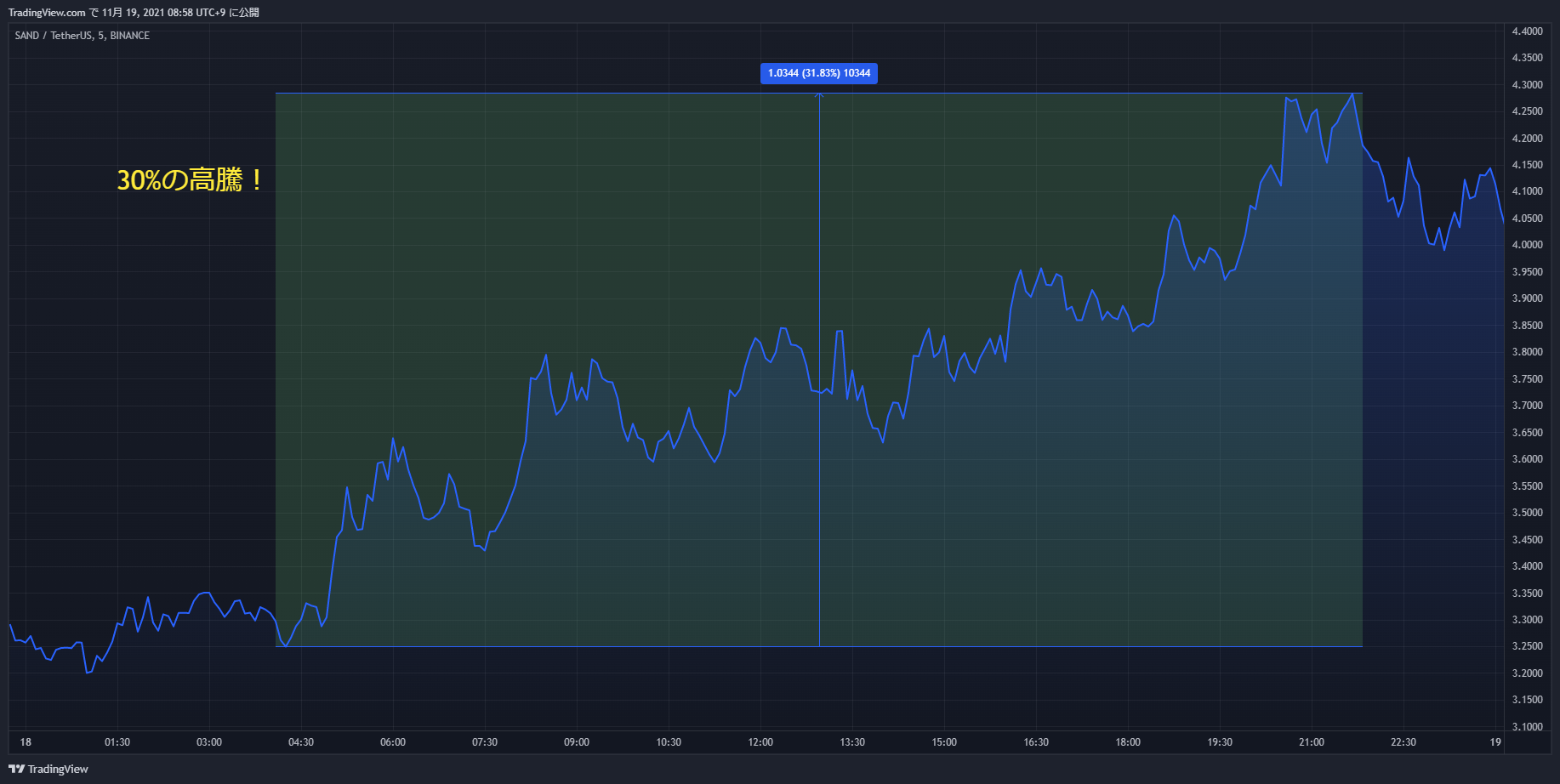Click the 3.5000 price axis label
The height and width of the screenshot is (784, 1560).
click(1527, 513)
